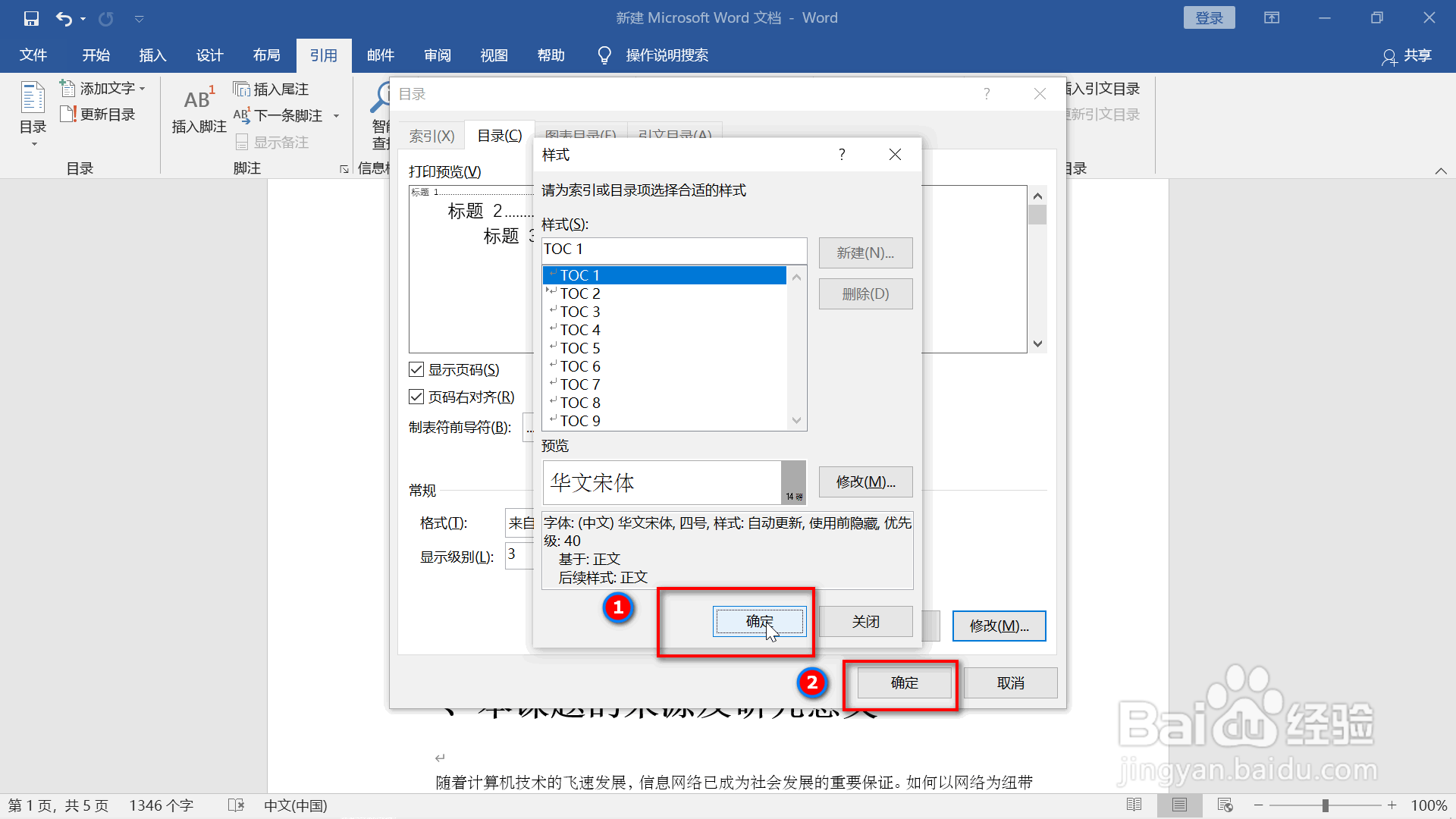
Task: Select TOC 3 in styles list
Action: click(x=580, y=312)
